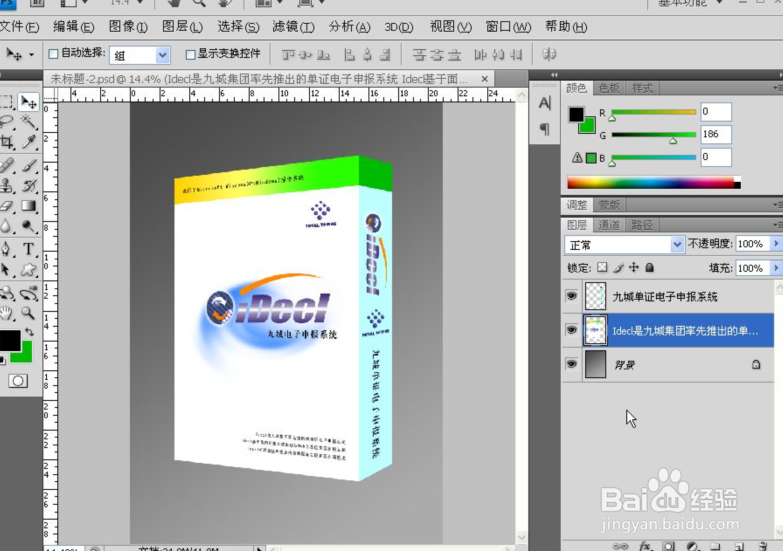The width and height of the screenshot is (783, 551).
Task: Select the 背景 layer thumbnail
Action: (595, 364)
